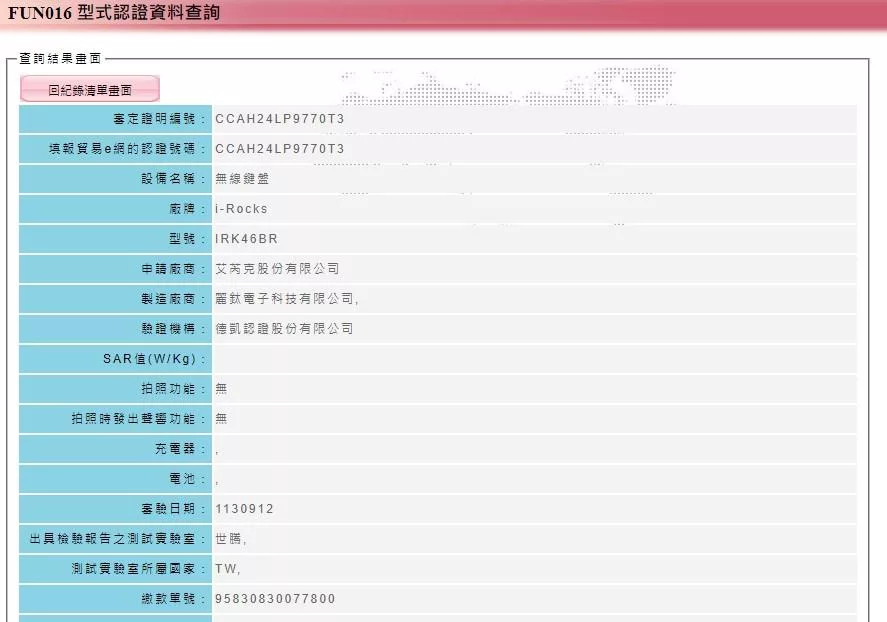Select the model number IRK46BR
The height and width of the screenshot is (622, 887).
246,239
